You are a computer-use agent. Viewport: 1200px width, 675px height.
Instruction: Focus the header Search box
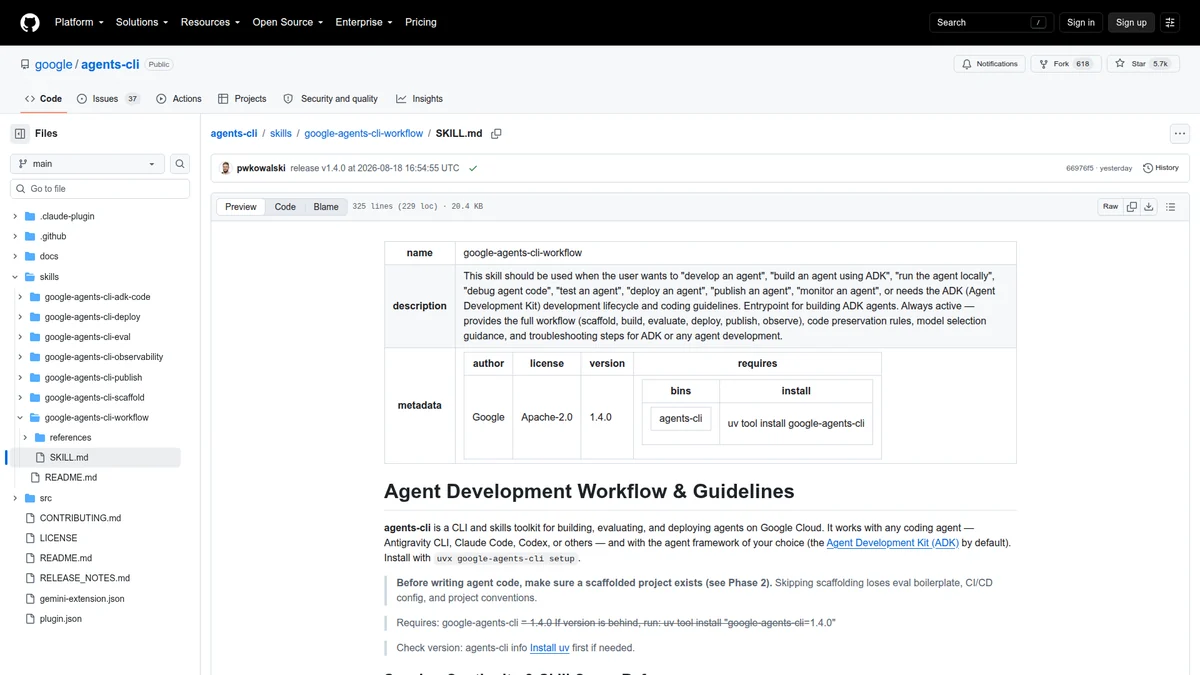pos(991,22)
